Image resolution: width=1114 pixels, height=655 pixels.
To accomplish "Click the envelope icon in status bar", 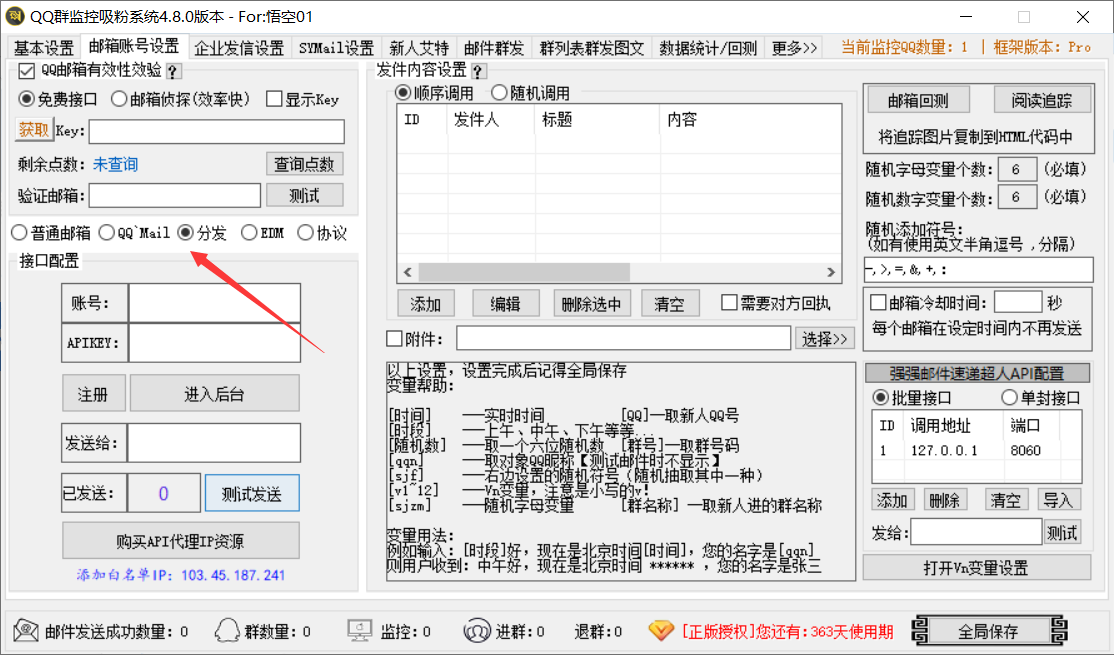I will (x=26, y=630).
